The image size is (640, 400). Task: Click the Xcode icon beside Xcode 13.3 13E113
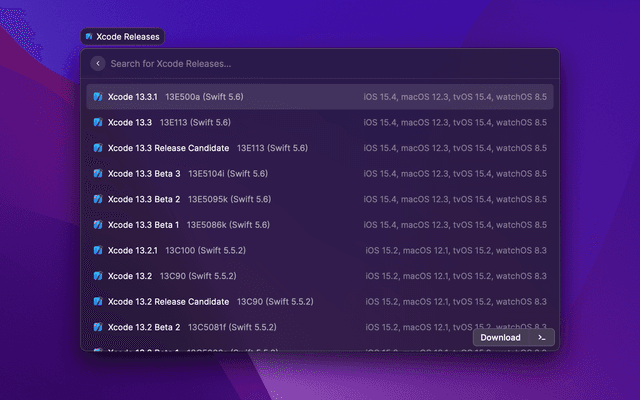click(97, 123)
